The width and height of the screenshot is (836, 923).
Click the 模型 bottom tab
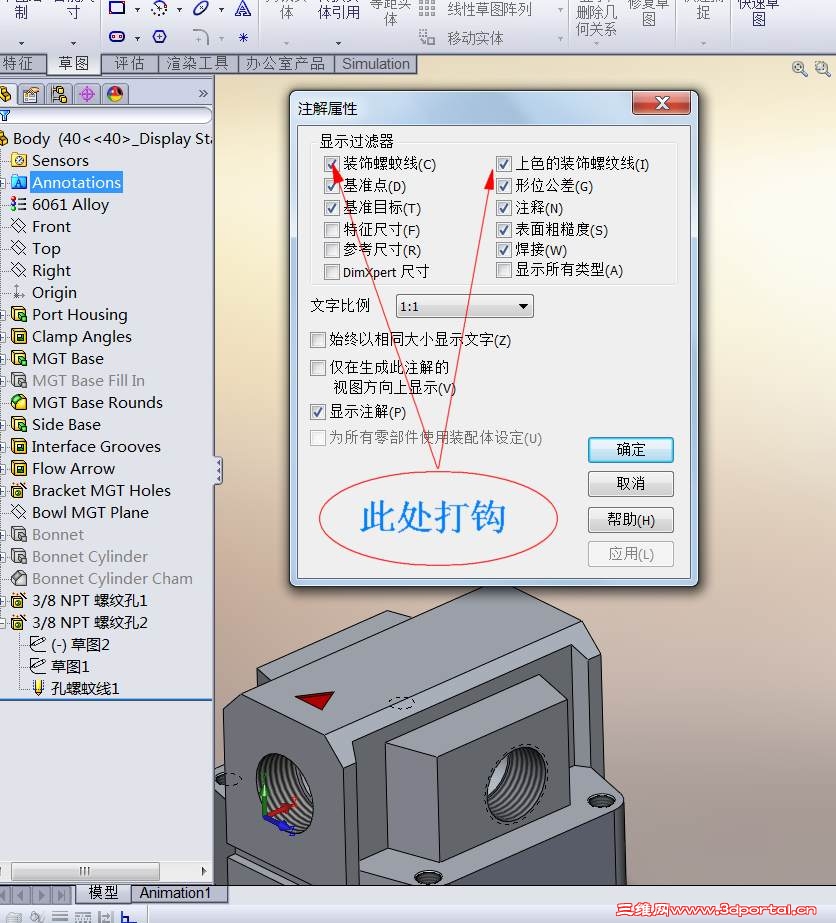pos(104,893)
